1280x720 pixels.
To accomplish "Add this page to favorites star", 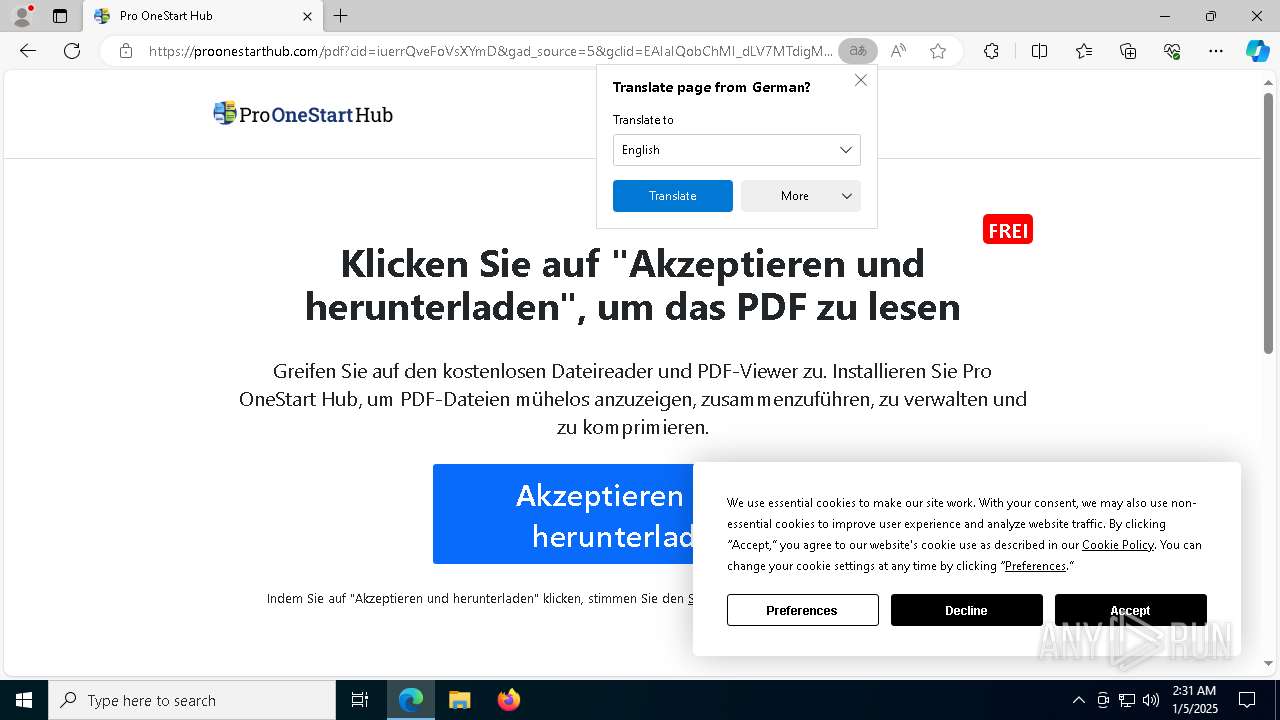I will pos(938,51).
